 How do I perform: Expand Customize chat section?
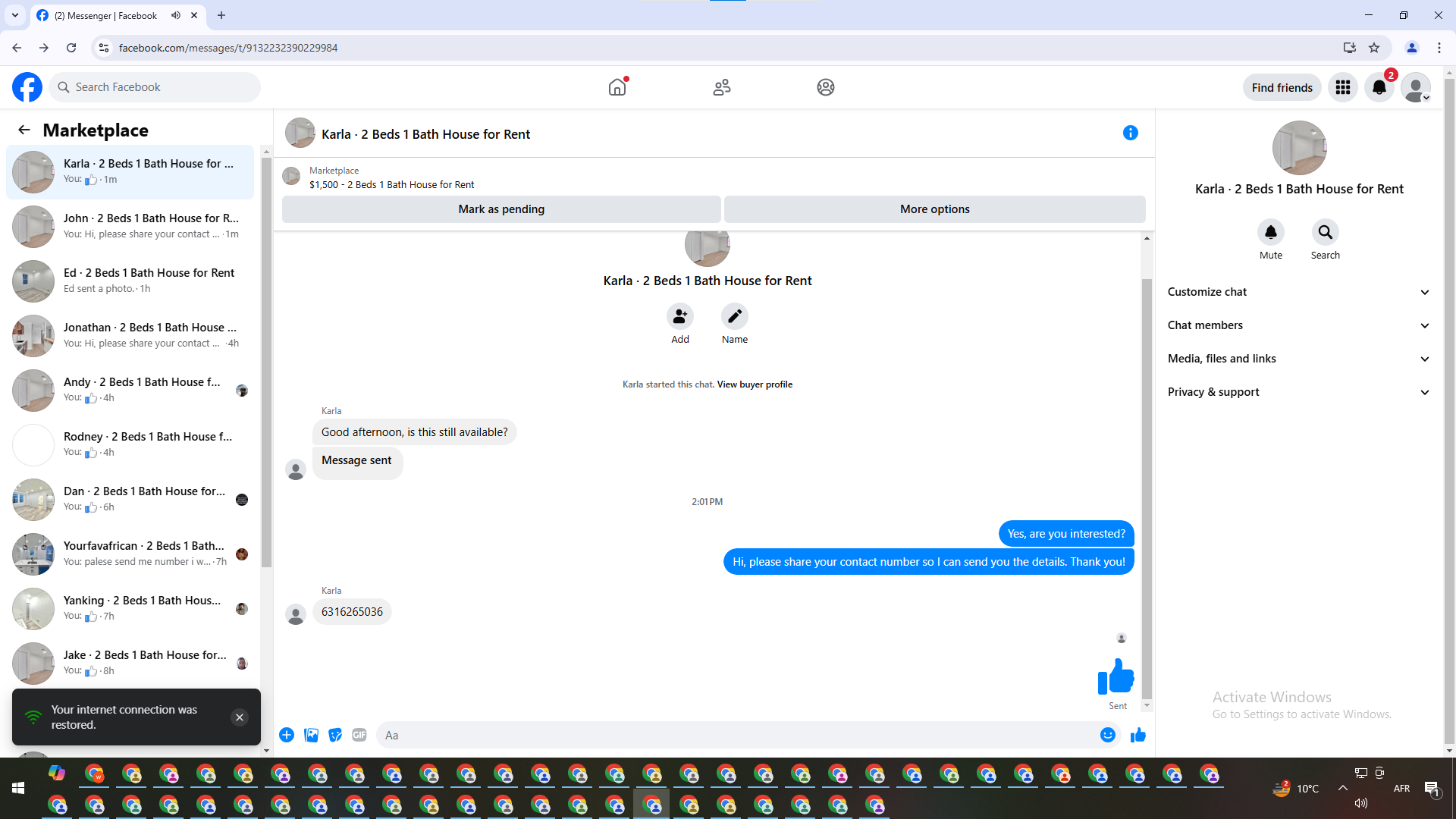[x=1299, y=292]
